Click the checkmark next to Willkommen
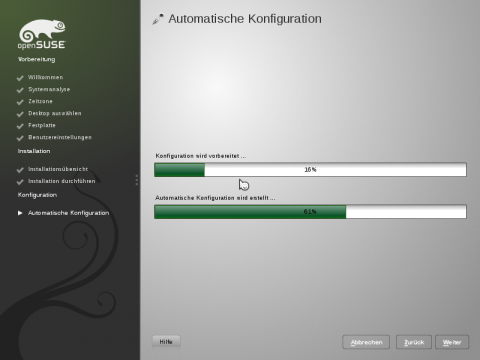This screenshot has height=360, width=480. point(20,78)
